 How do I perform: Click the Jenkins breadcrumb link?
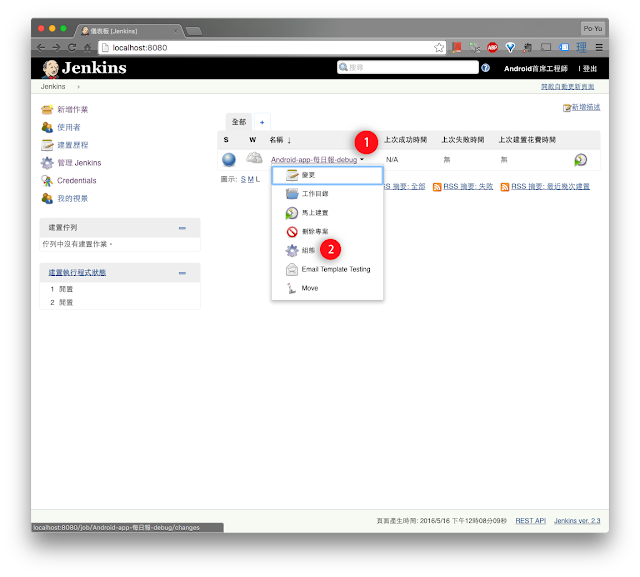click(x=53, y=87)
